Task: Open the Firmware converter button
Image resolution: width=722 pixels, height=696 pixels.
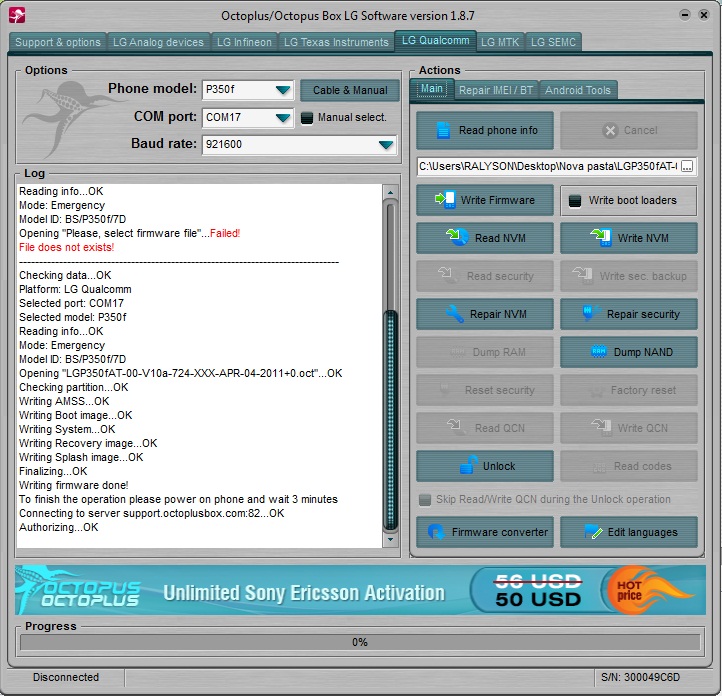Action: (x=485, y=532)
